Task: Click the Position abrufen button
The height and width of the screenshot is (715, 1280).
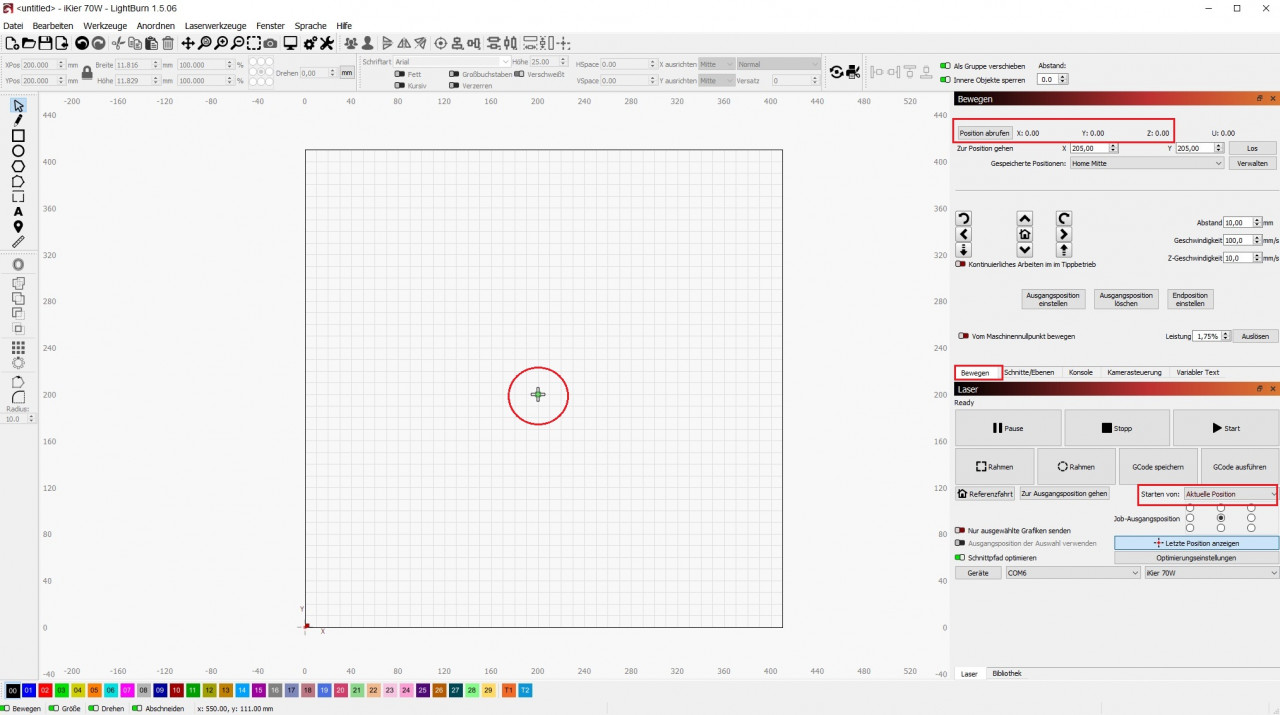Action: click(x=984, y=133)
